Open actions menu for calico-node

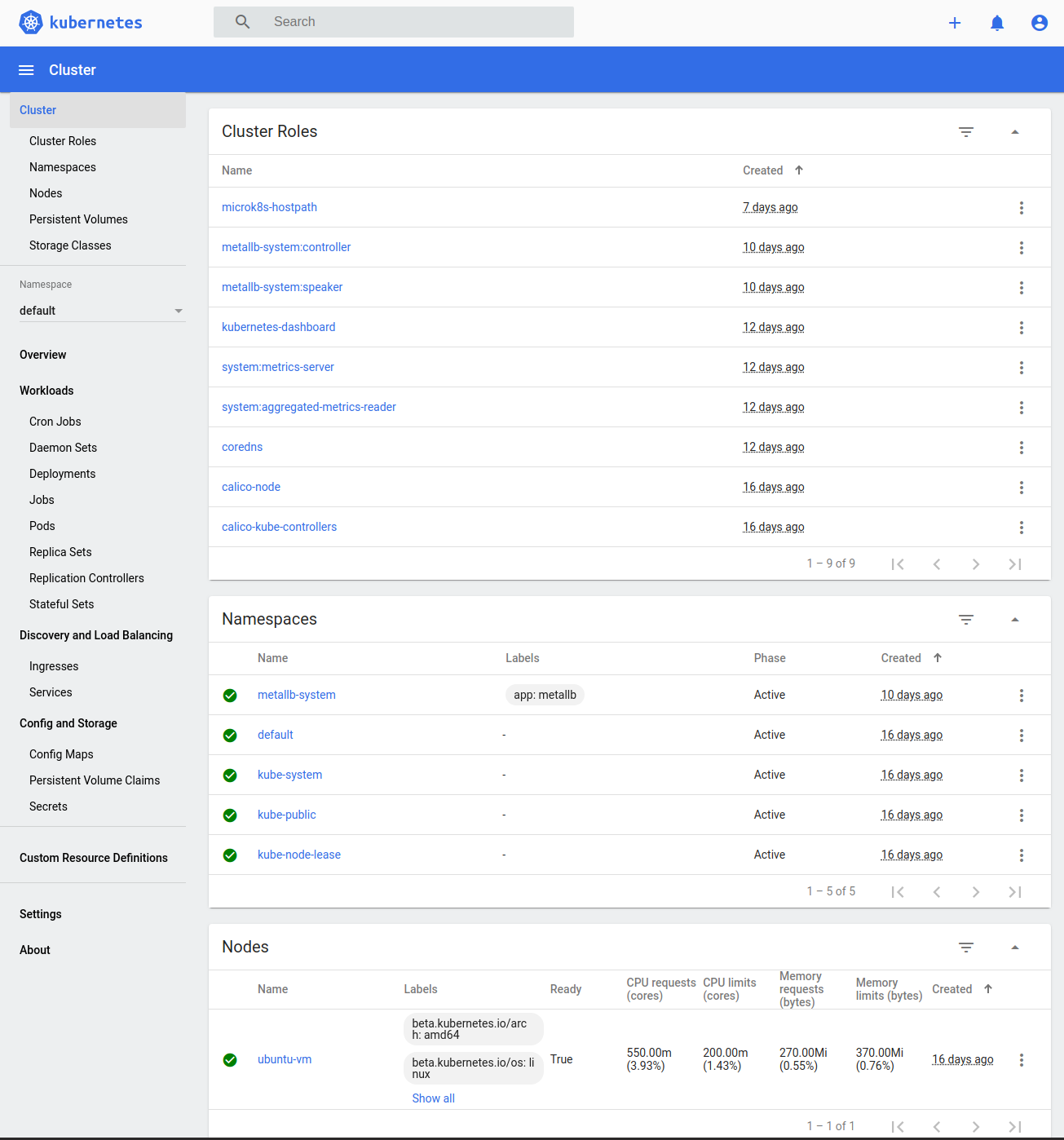click(x=1022, y=488)
